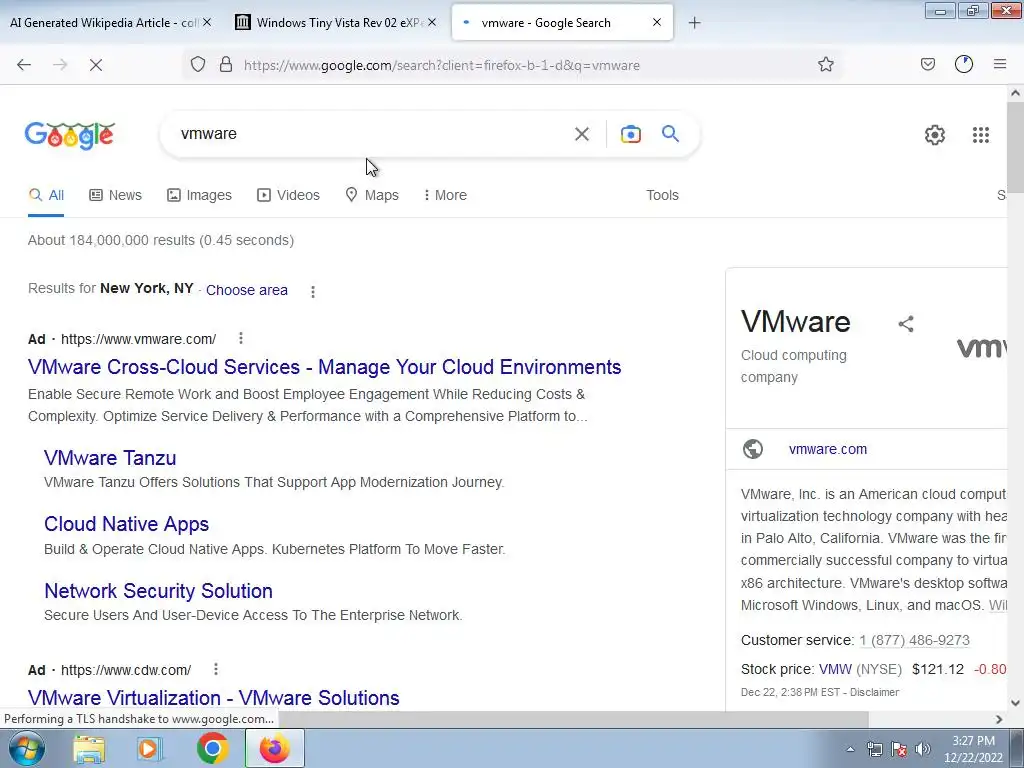Image resolution: width=1024 pixels, height=768 pixels.
Task: Select the All results tab
Action: 46,195
